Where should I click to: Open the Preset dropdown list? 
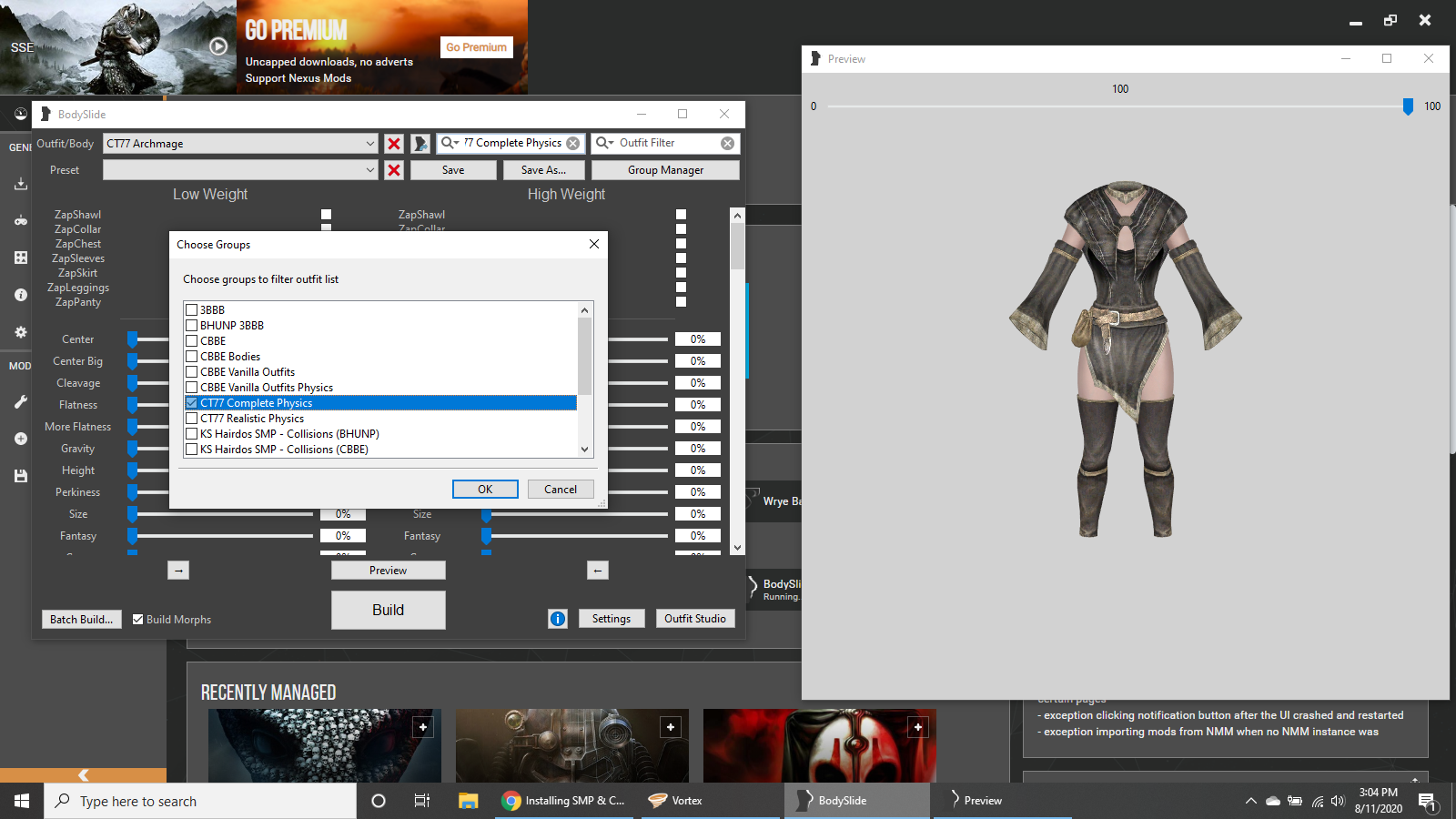coord(369,170)
